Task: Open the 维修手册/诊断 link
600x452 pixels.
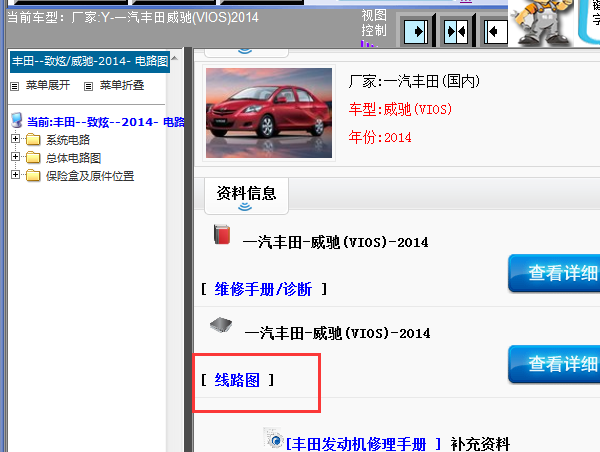Action: (263, 289)
